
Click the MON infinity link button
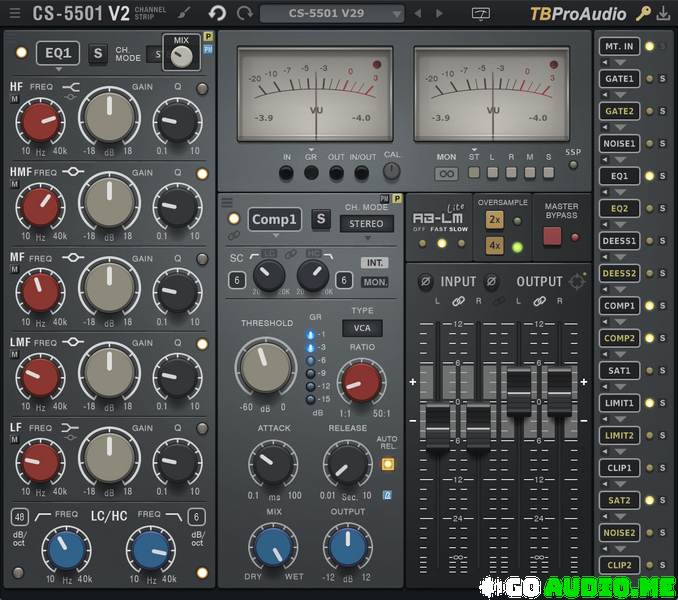pos(446,174)
